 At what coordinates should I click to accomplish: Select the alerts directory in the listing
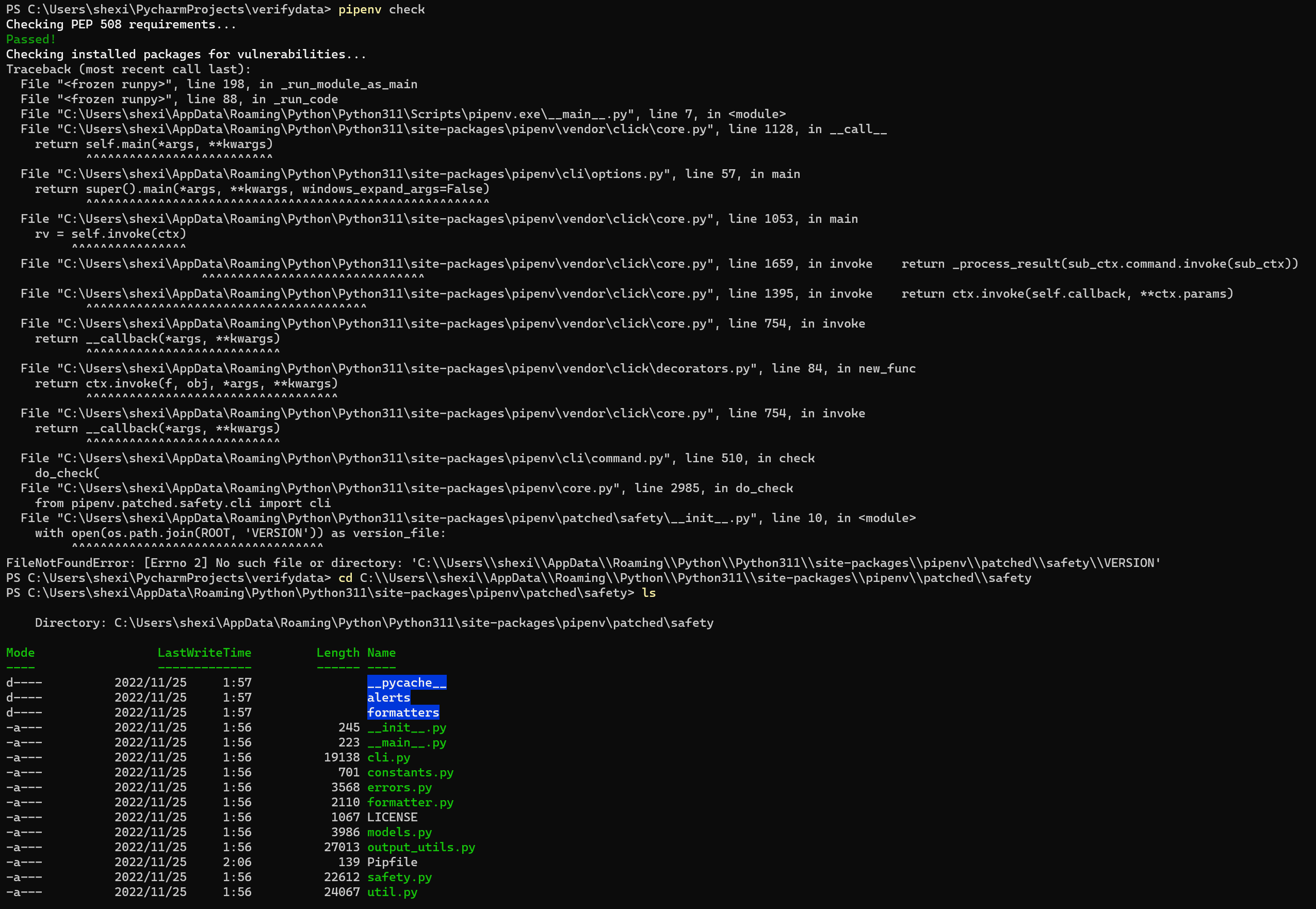[x=390, y=697]
